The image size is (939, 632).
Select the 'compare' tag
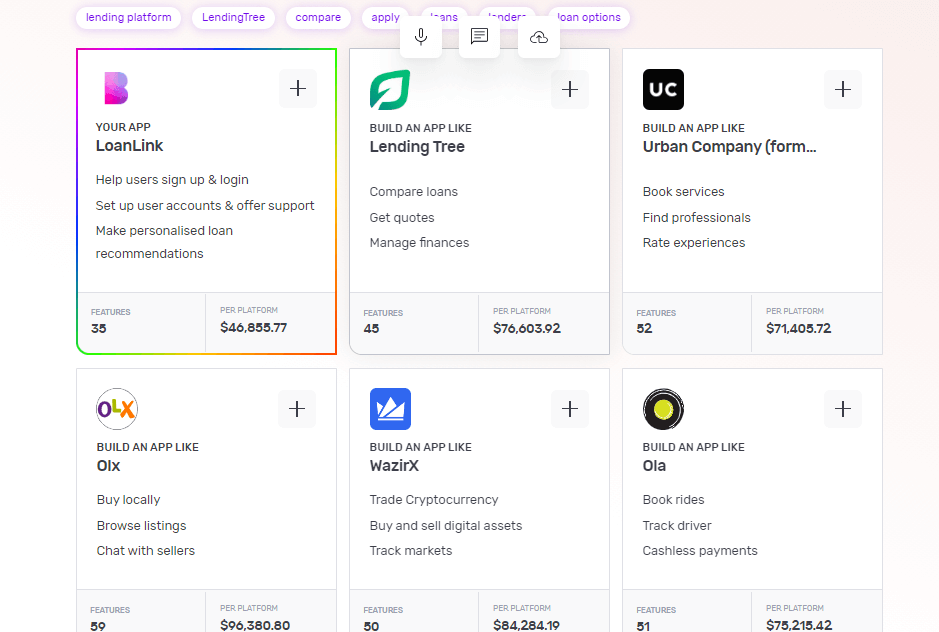click(x=318, y=17)
